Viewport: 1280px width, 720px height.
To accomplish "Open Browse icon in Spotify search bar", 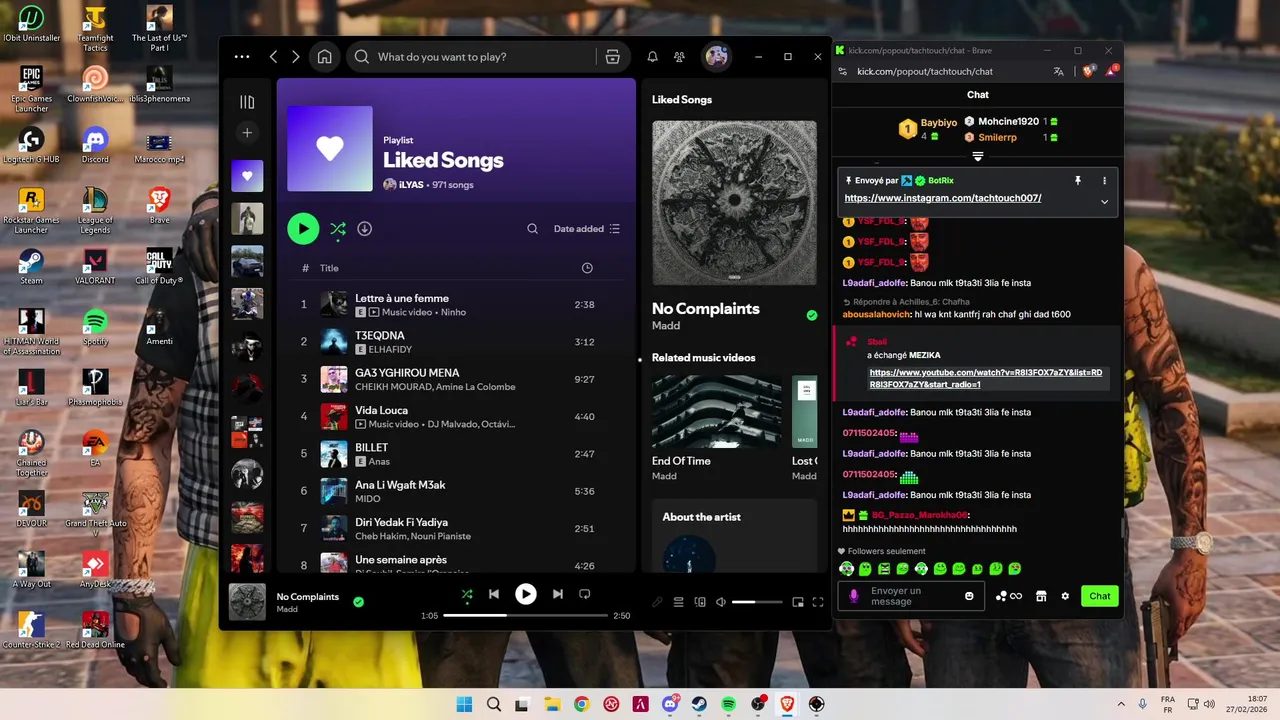I will coord(613,57).
